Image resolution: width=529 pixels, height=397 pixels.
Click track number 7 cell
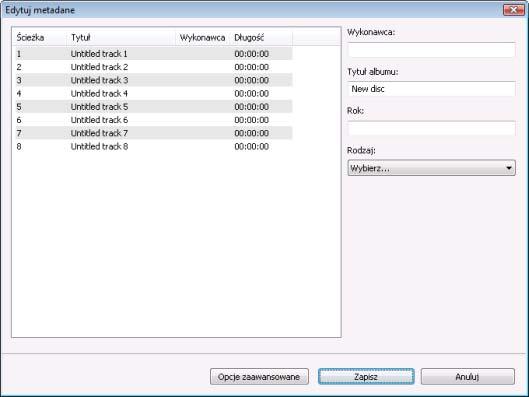[19, 133]
